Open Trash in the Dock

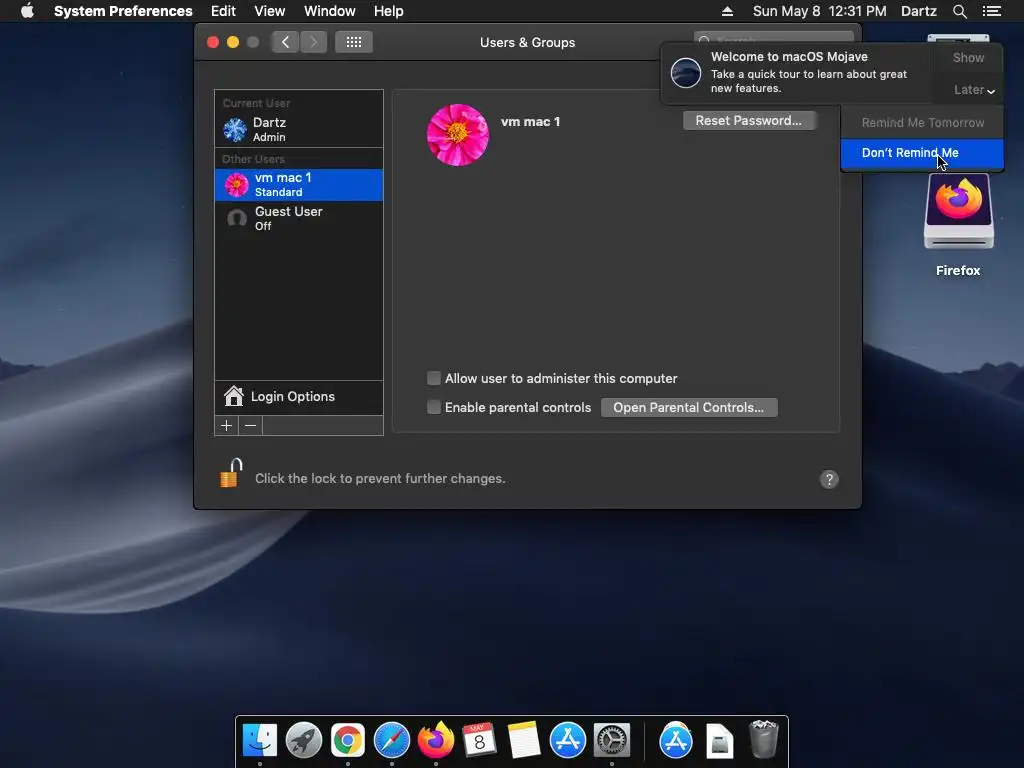click(763, 740)
